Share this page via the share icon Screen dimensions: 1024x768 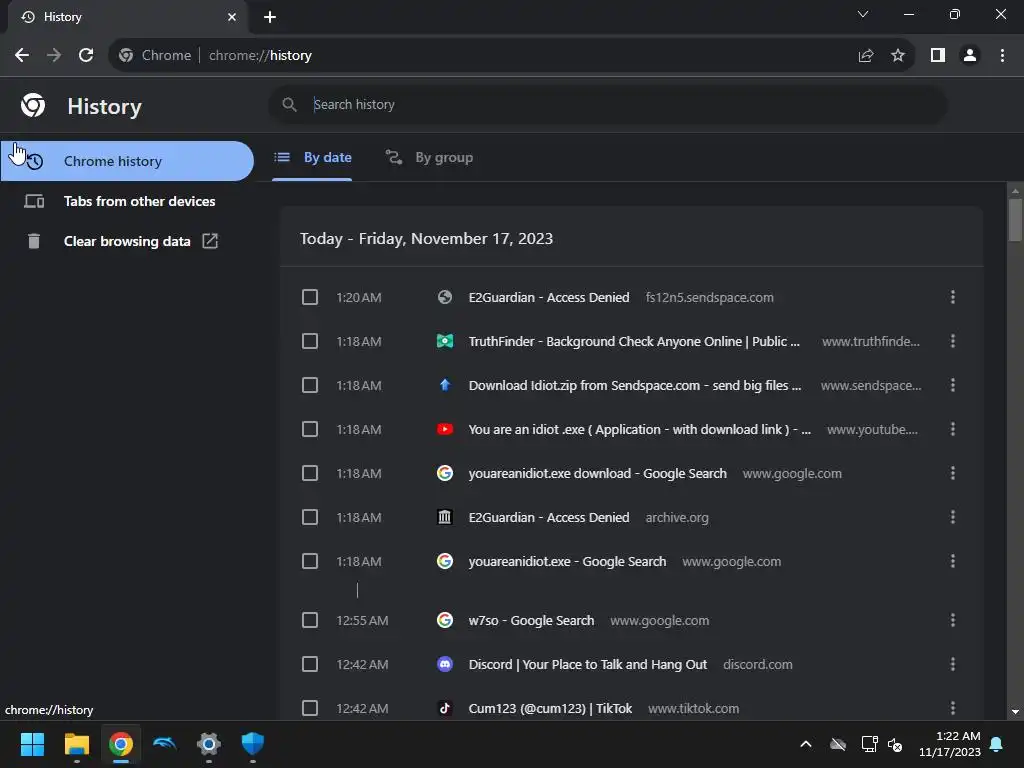(x=866, y=56)
